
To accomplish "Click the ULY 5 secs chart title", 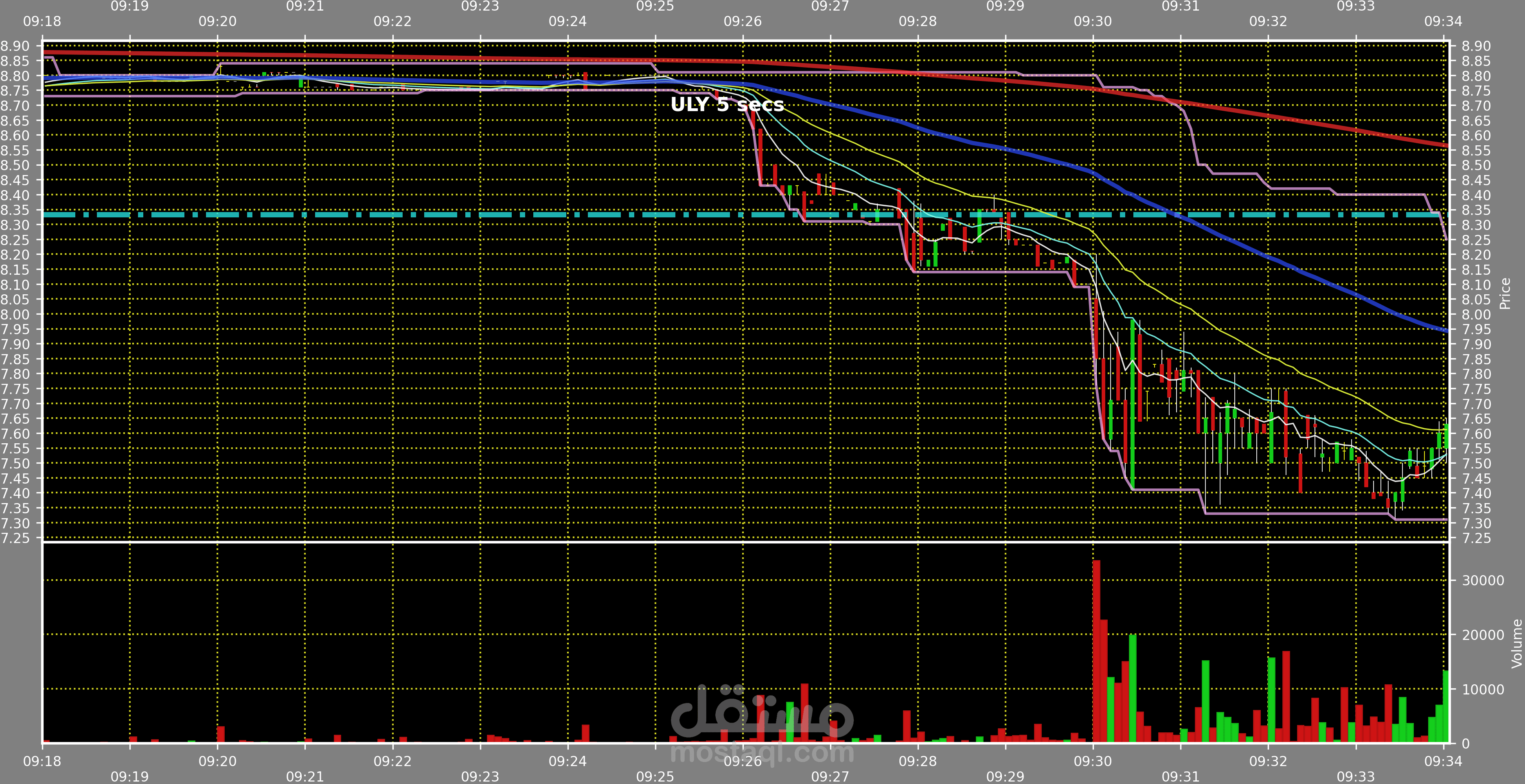I will (x=727, y=105).
